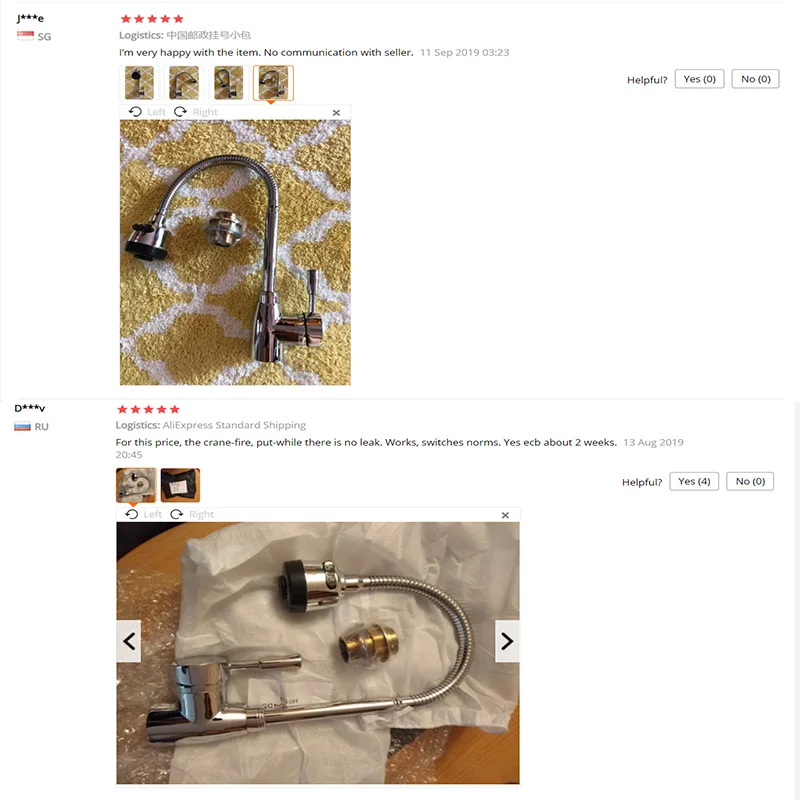The height and width of the screenshot is (800, 800).
Task: Show next photo with right arrow
Action: pyautogui.click(x=507, y=641)
